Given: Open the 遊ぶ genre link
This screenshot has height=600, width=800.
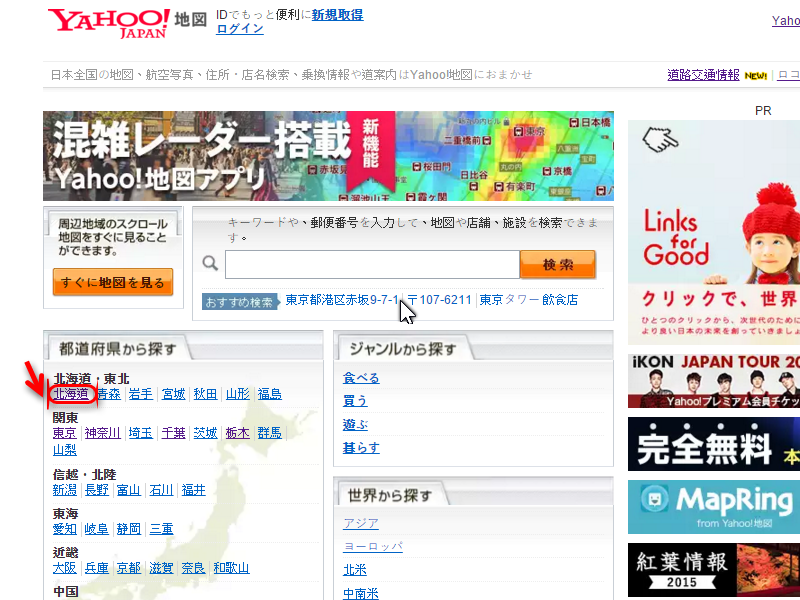Looking at the screenshot, I should point(355,424).
